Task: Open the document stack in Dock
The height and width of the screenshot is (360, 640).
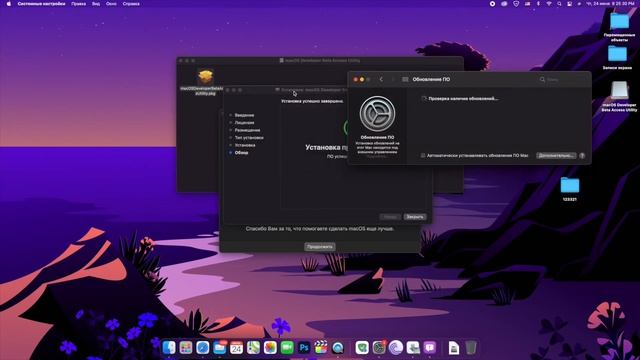Action: pos(454,348)
